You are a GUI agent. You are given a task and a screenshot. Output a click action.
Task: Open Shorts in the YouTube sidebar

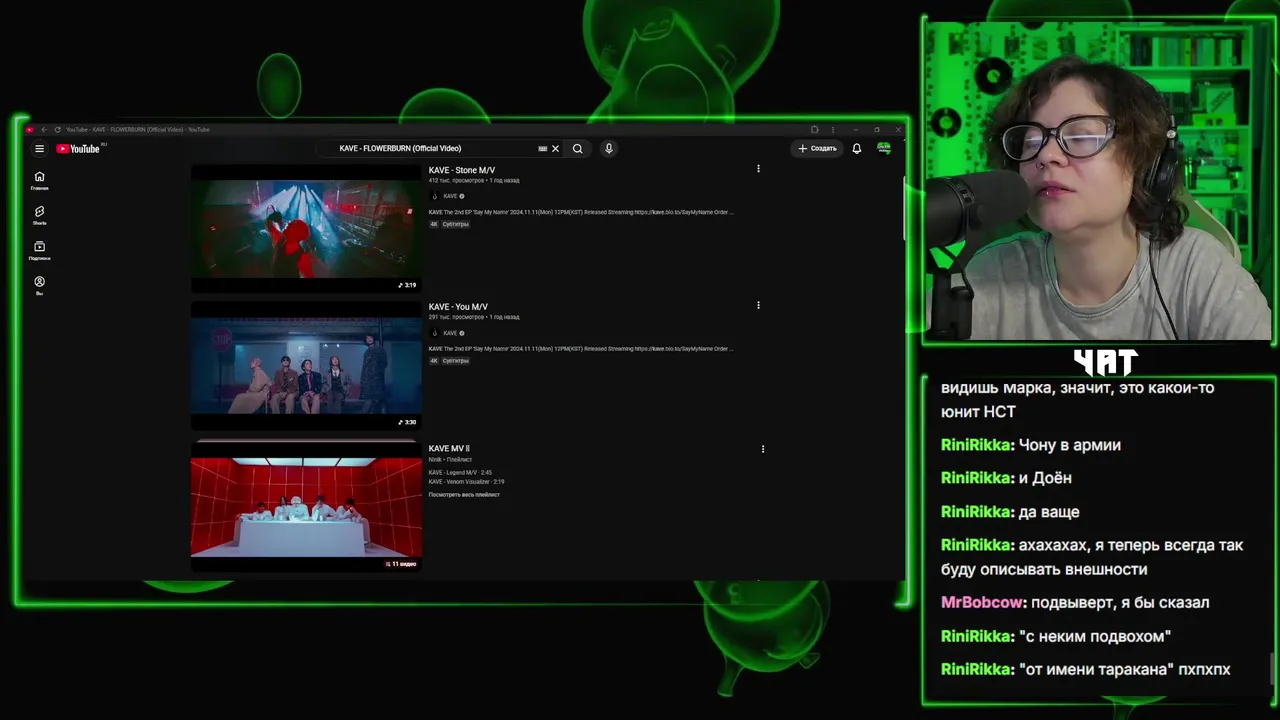coord(39,215)
